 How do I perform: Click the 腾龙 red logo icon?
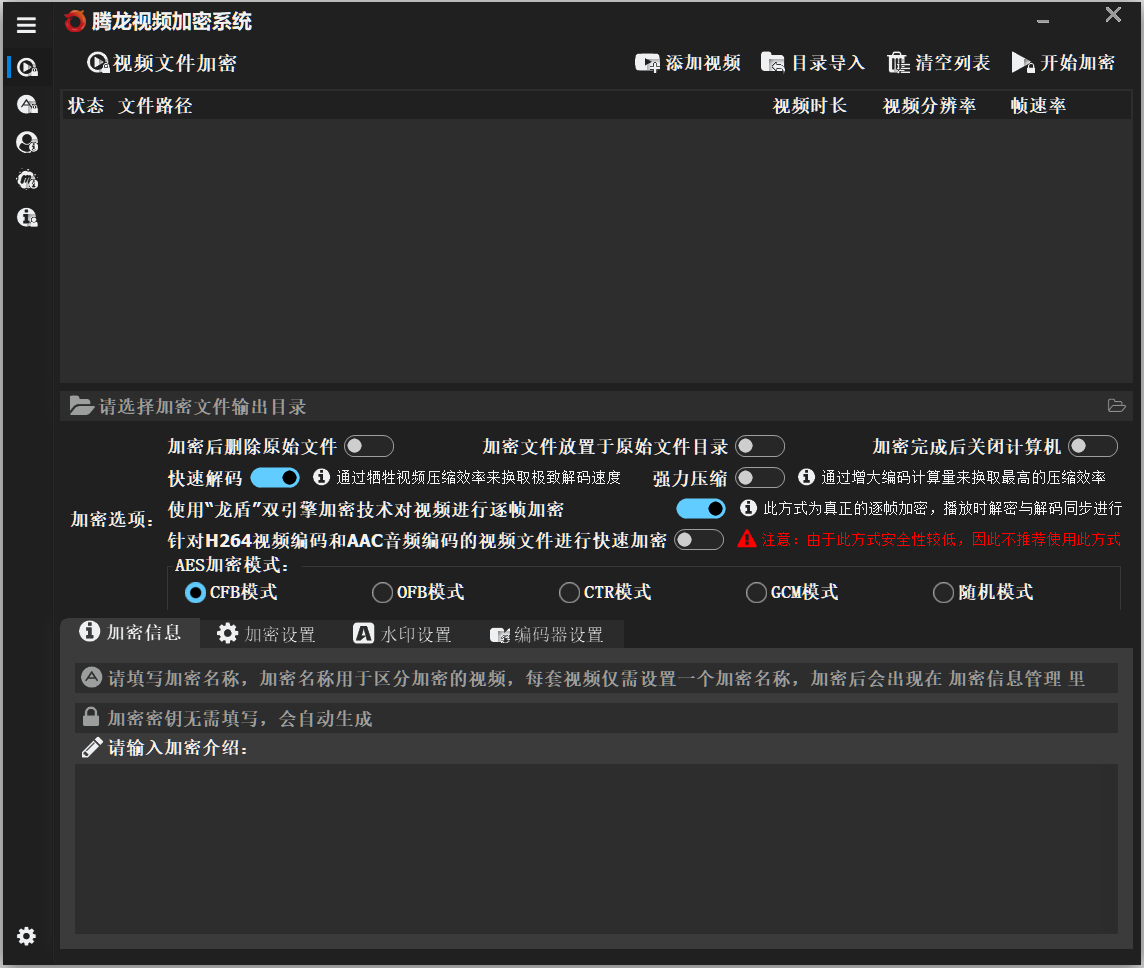(x=75, y=21)
